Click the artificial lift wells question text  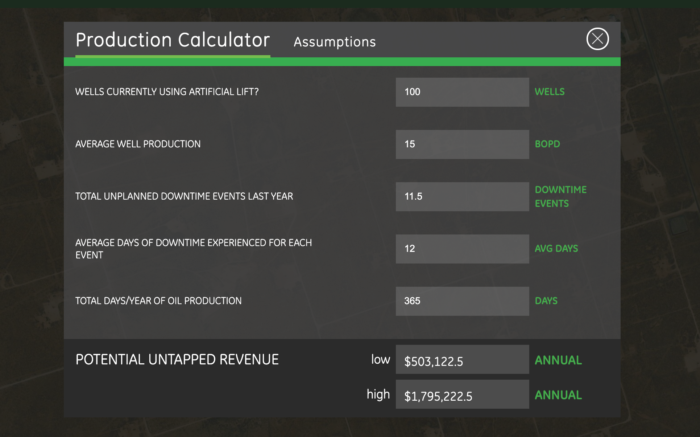[167, 92]
